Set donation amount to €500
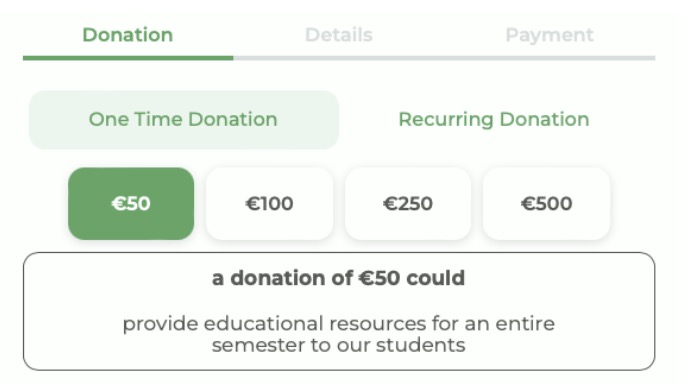The image size is (678, 385). pyautogui.click(x=547, y=204)
